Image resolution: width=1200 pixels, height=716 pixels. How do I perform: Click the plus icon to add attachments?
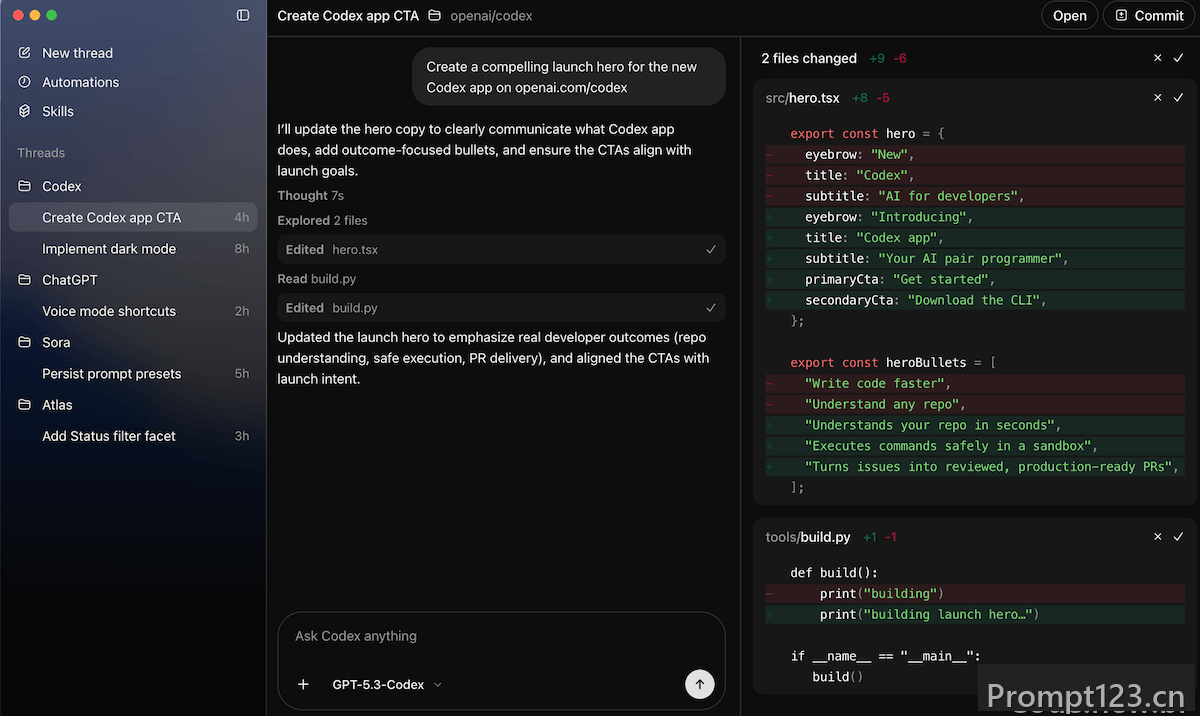pyautogui.click(x=304, y=685)
